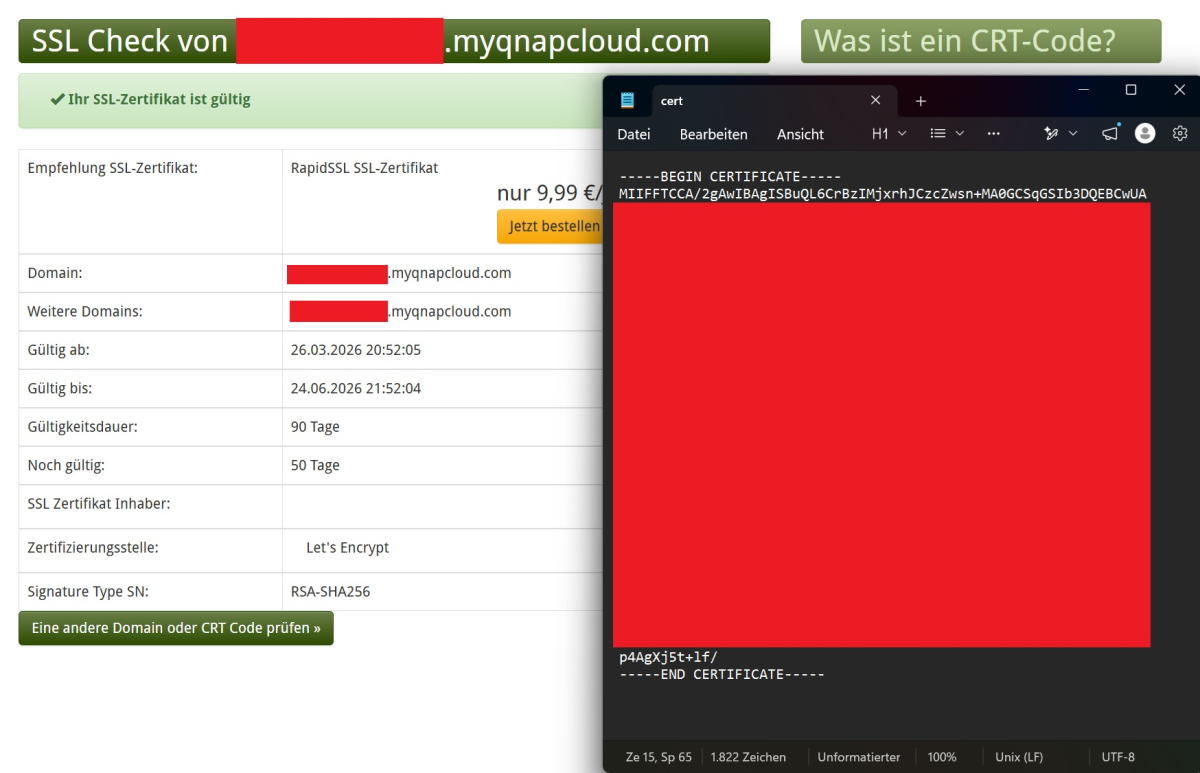Click the Unformatiert status bar entry
The height and width of the screenshot is (773, 1200).
click(x=859, y=757)
